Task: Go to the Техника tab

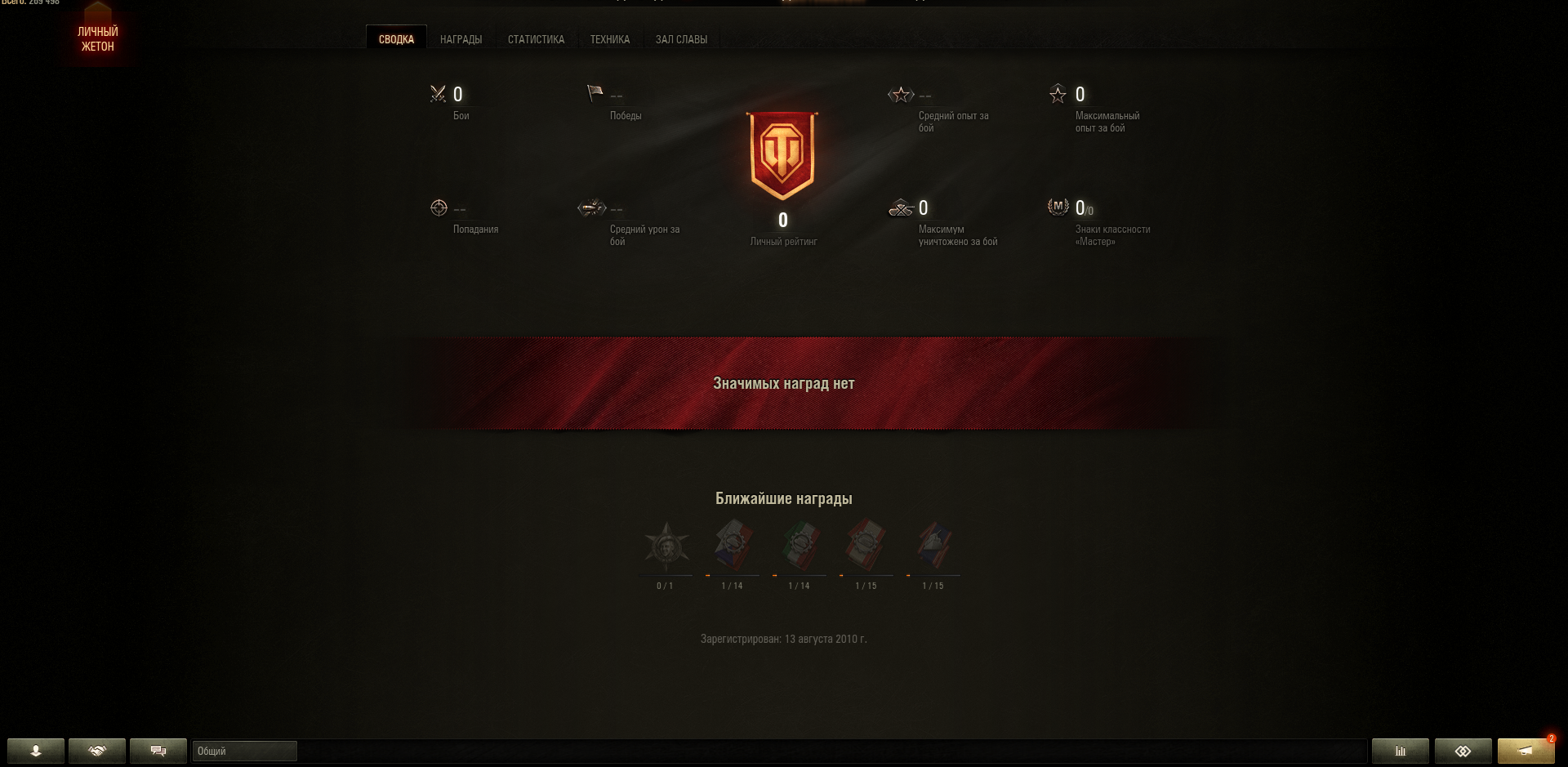Action: (610, 39)
